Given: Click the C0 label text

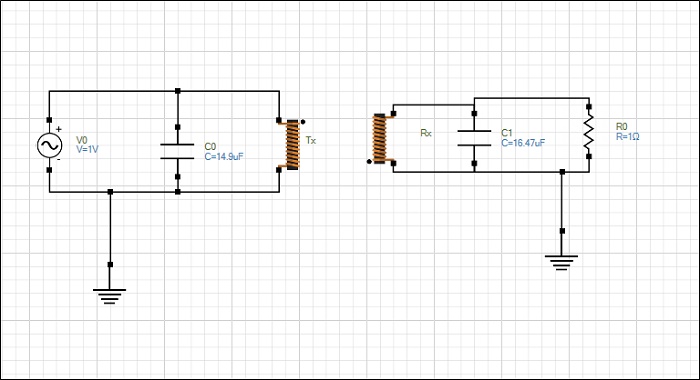Looking at the screenshot, I should pyautogui.click(x=210, y=146).
